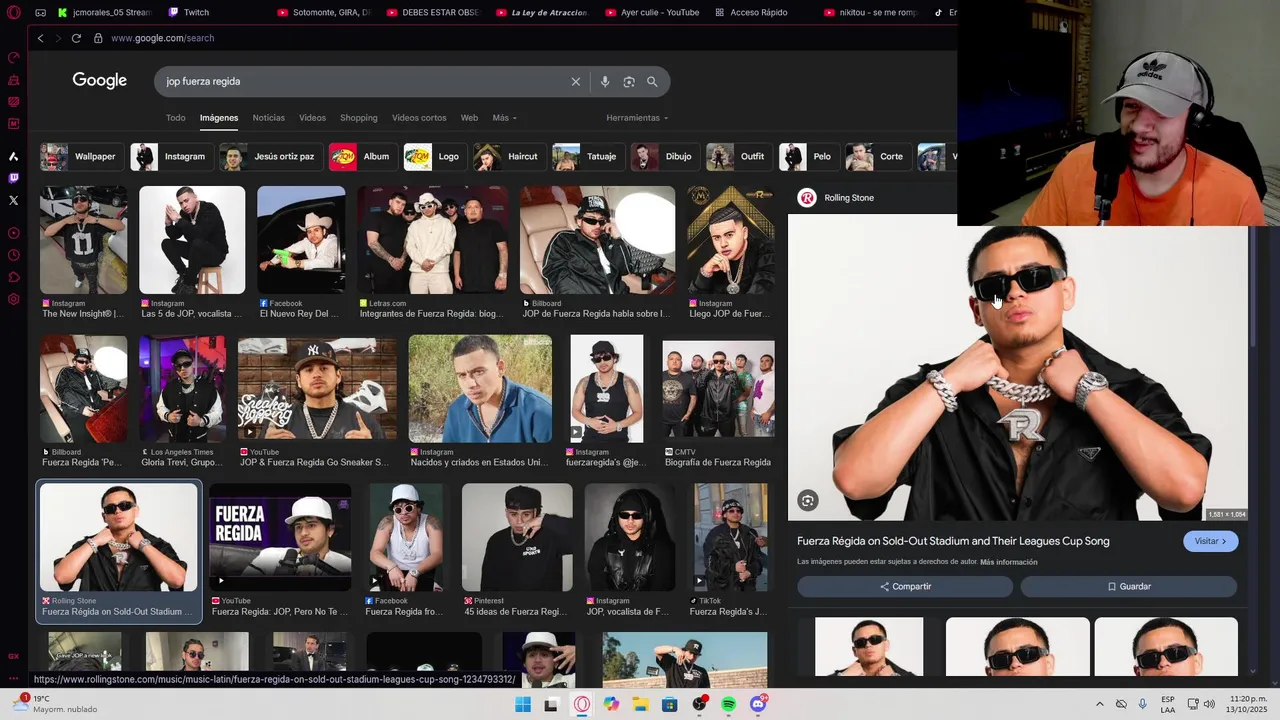This screenshot has width=1280, height=720.
Task: Open Twitch icon in Opera sidebar
Action: pos(13,178)
